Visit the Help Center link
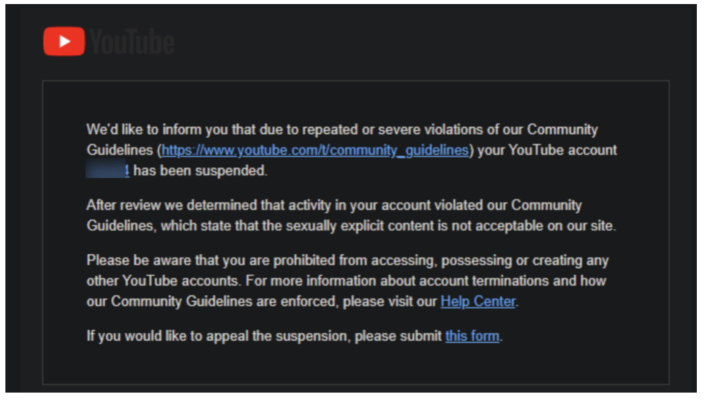 click(x=478, y=301)
